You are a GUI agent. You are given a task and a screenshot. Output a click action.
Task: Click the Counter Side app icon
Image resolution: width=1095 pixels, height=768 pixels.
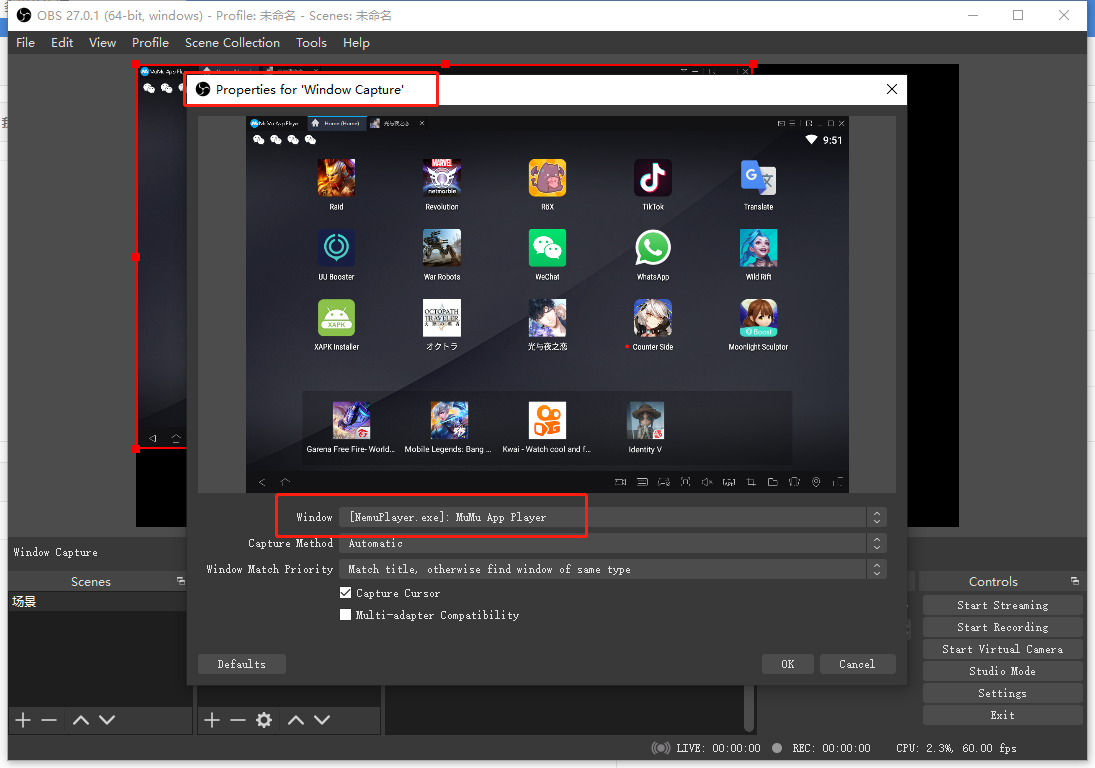(653, 318)
